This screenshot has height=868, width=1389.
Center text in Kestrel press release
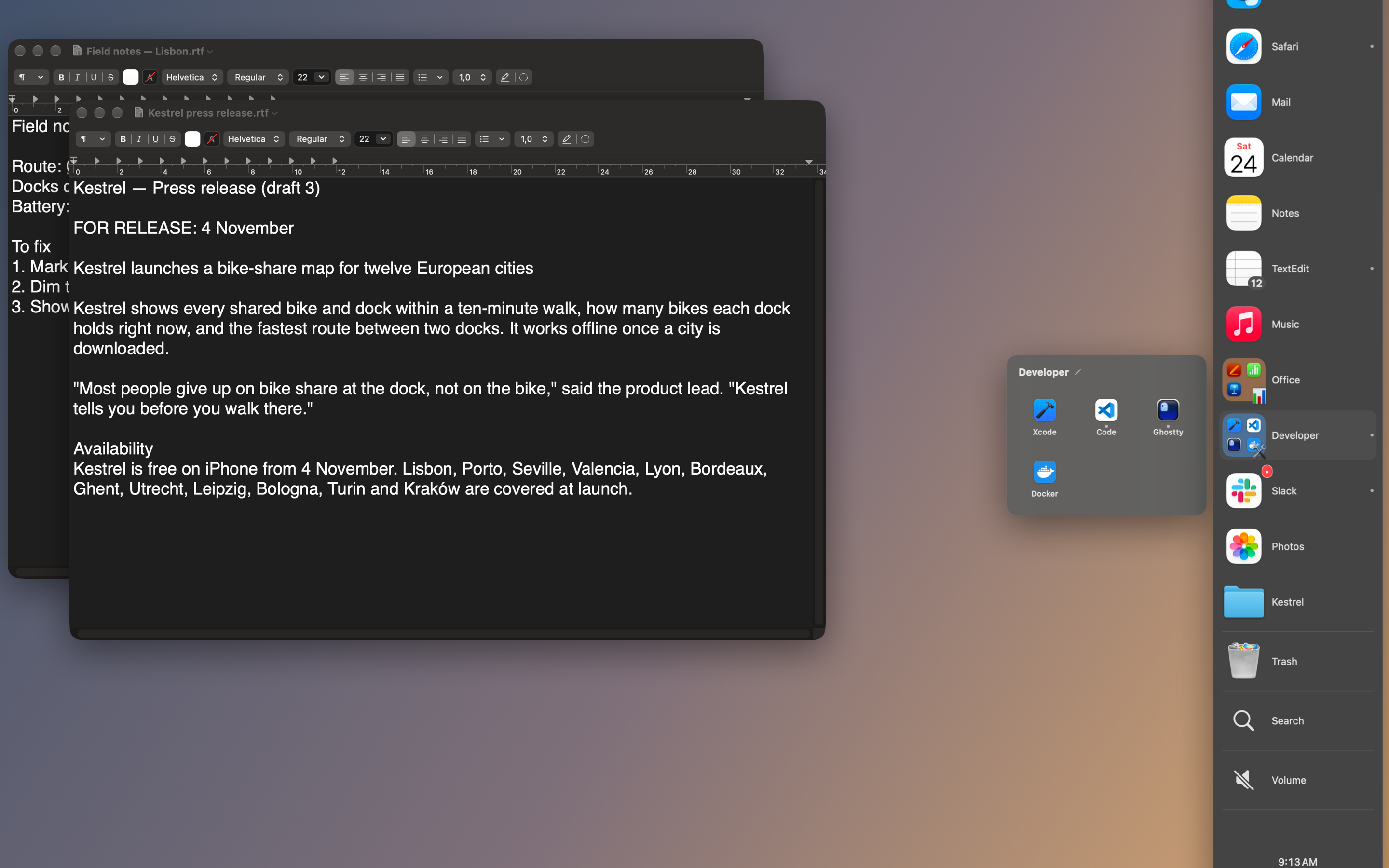tap(425, 139)
